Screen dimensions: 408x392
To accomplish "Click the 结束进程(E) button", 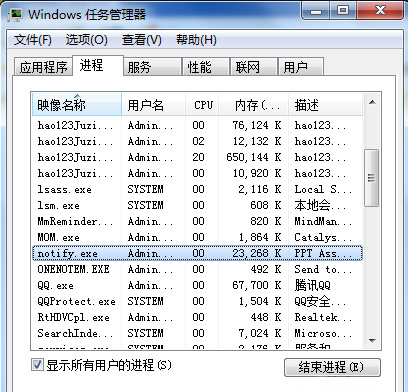I will [332, 367].
